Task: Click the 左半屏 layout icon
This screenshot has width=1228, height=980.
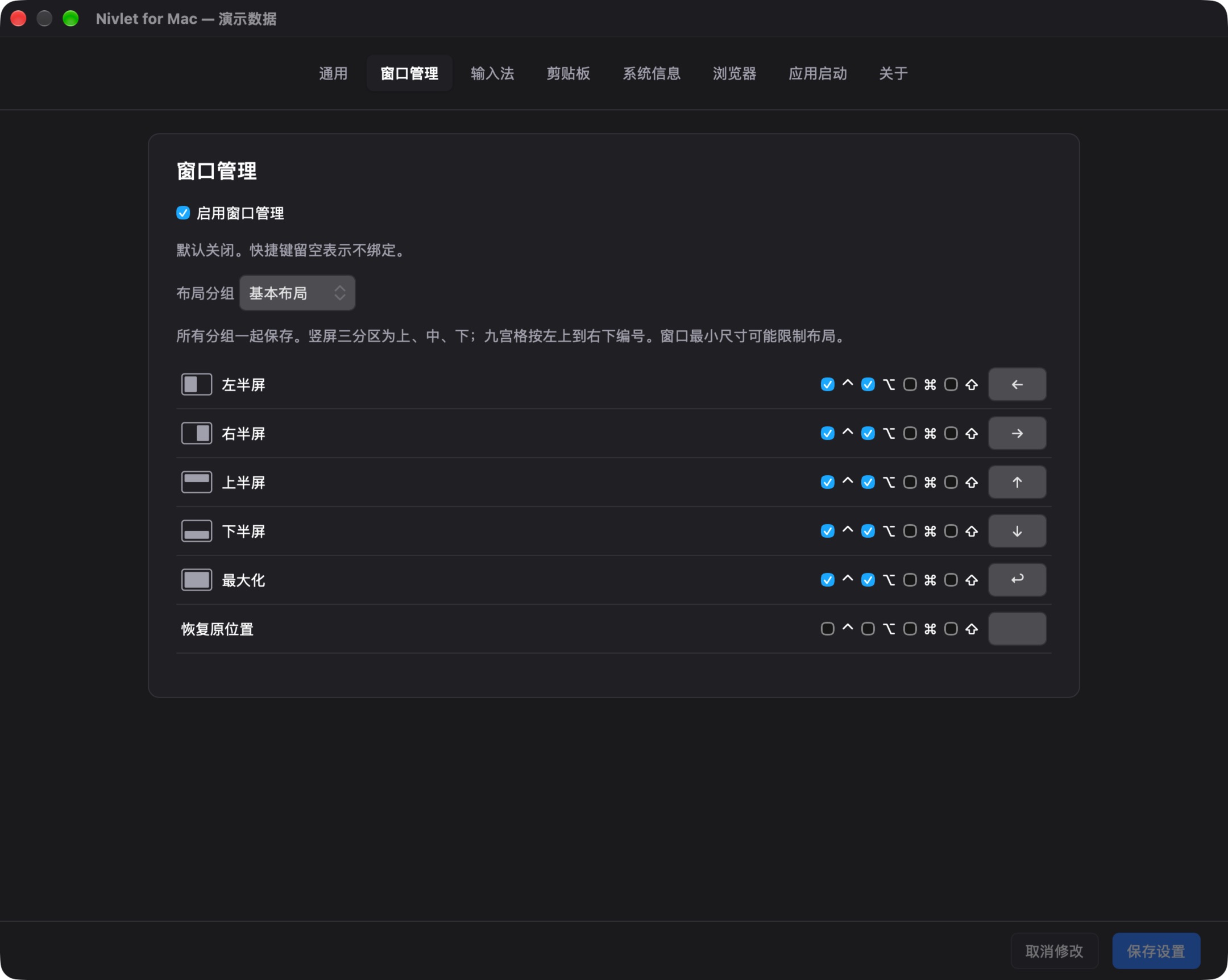Action: tap(197, 384)
